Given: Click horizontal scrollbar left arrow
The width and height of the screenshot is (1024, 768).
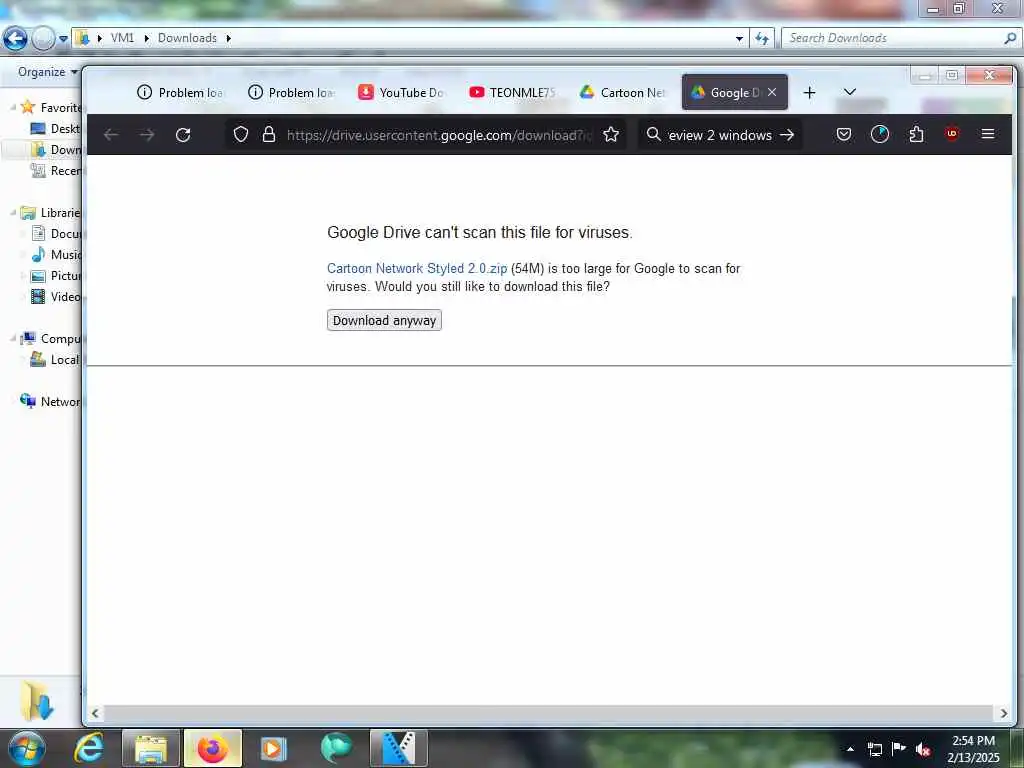Looking at the screenshot, I should click(95, 713).
